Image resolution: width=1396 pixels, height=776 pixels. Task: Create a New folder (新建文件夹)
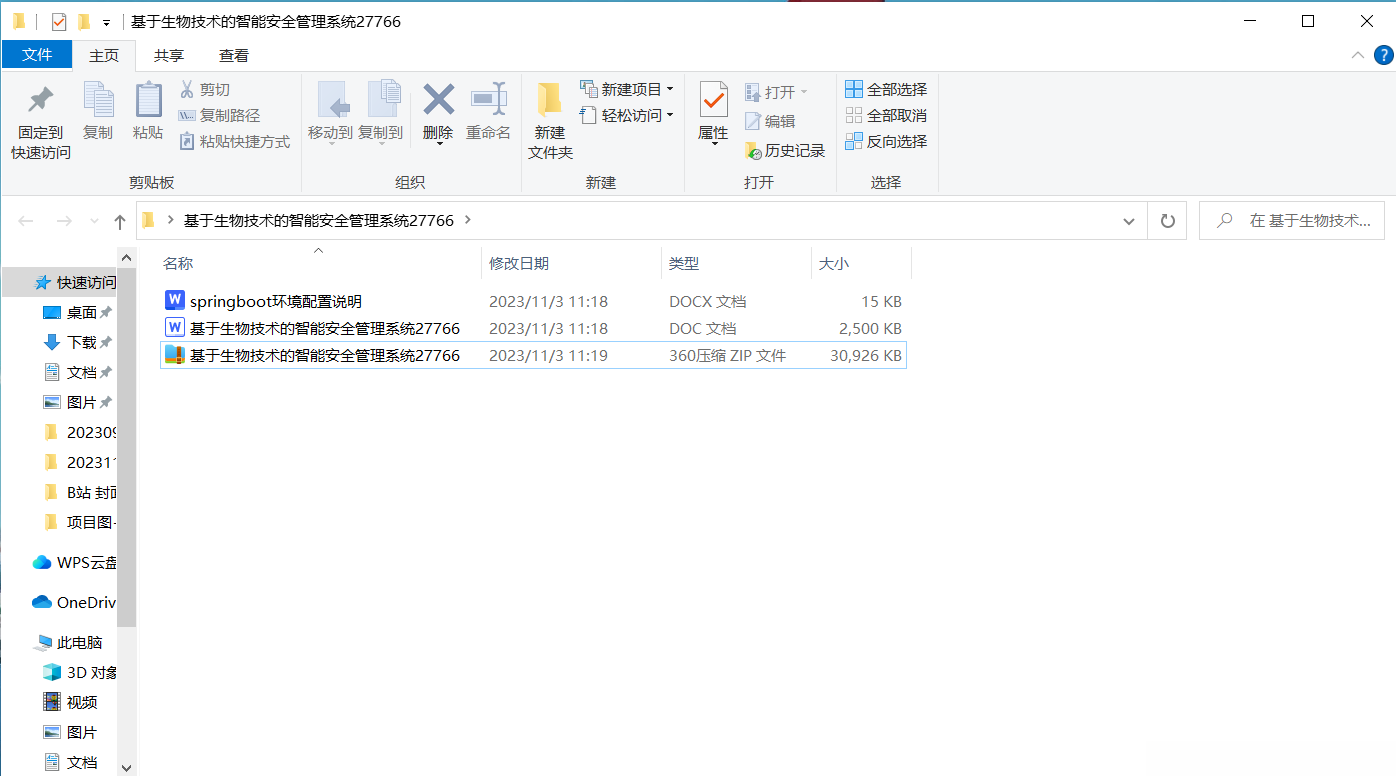550,121
